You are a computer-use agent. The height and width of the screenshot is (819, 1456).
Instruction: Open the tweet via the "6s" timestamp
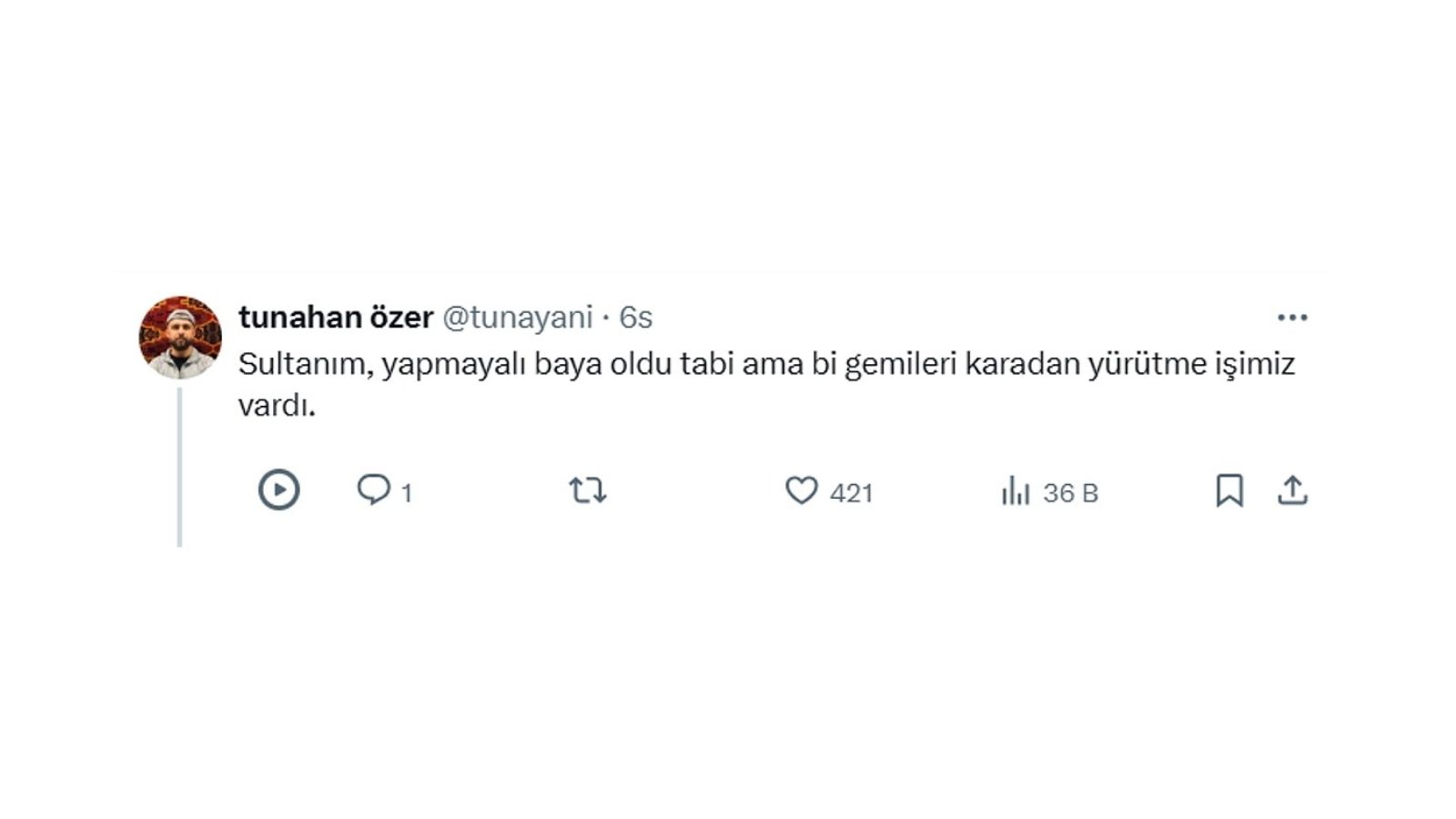[x=636, y=318]
